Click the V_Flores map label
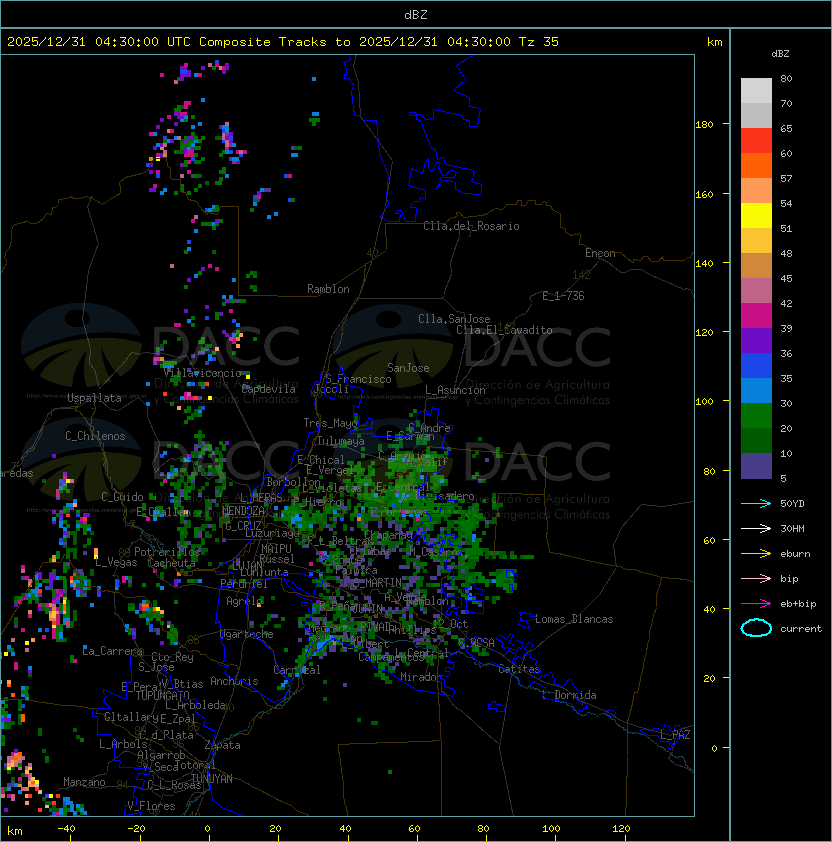This screenshot has height=842, width=832. click(x=151, y=806)
